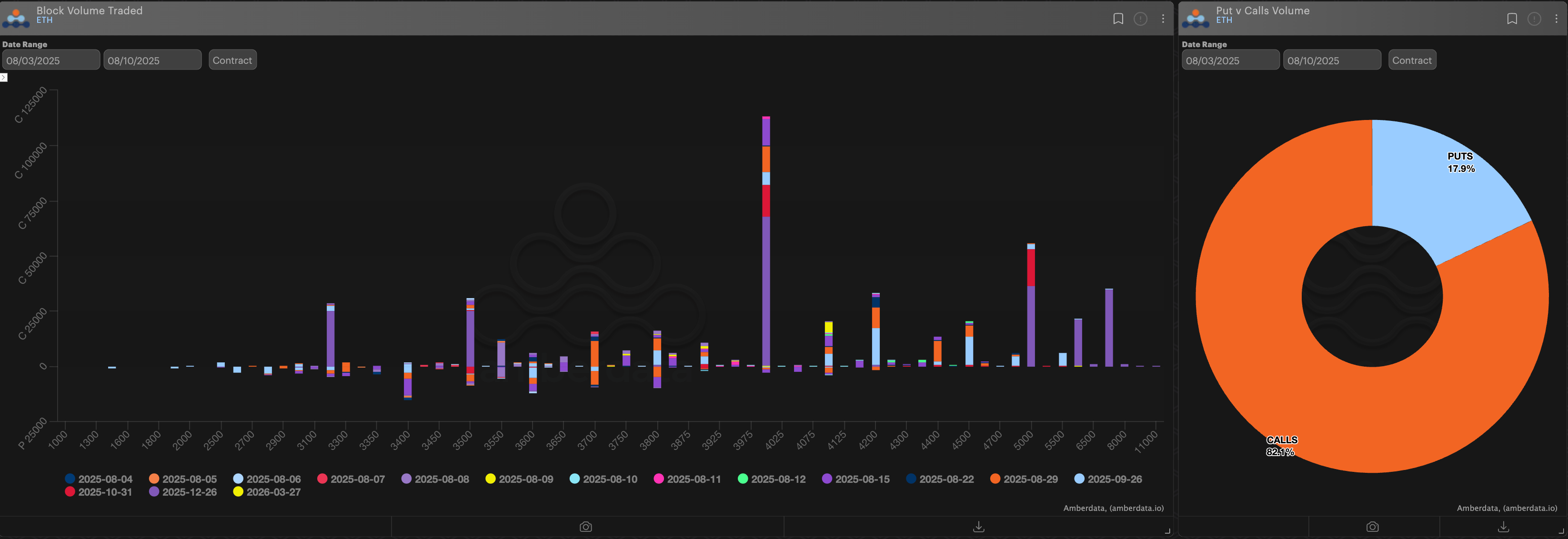1568x539 pixels.
Task: Open kebab menu for Block Volume Traded
Action: (1163, 19)
